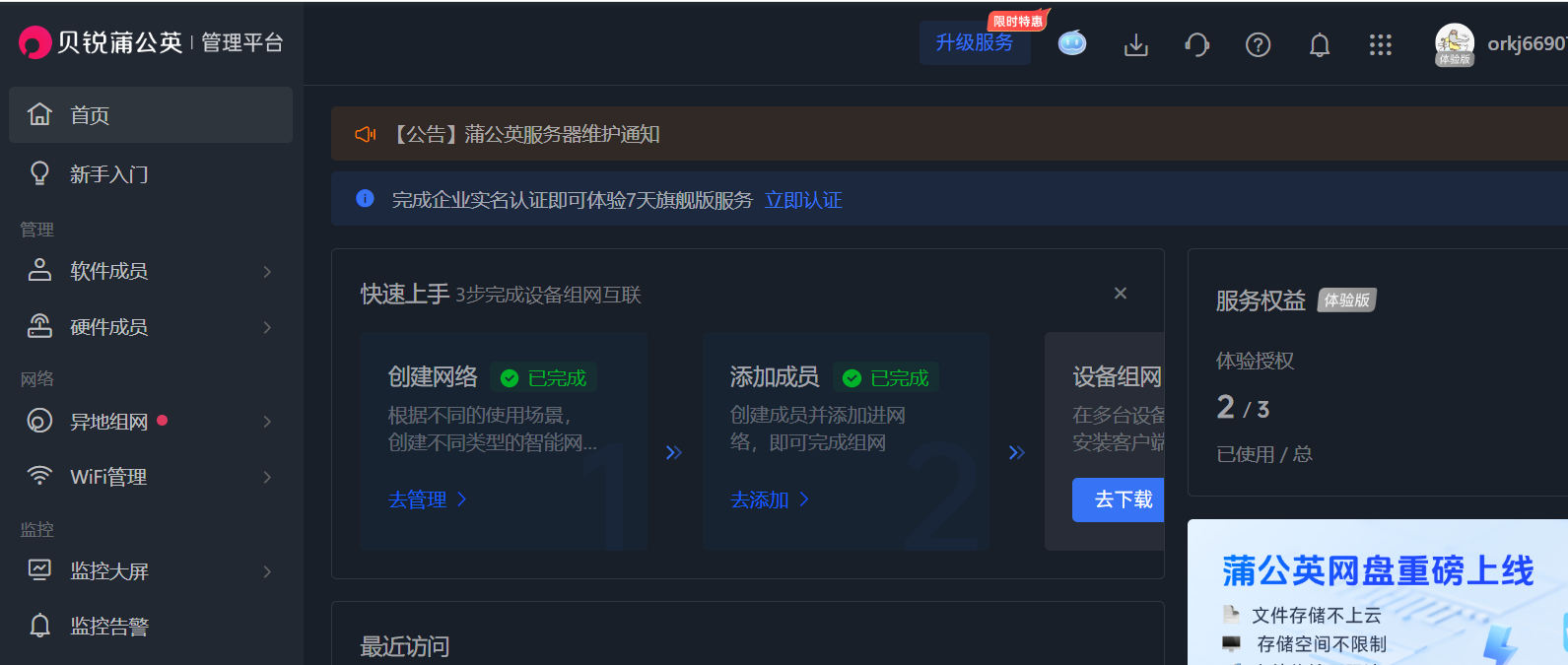This screenshot has height=665, width=1568.
Task: Expand the 软件成员 submenu chevron
Action: pyautogui.click(x=267, y=271)
